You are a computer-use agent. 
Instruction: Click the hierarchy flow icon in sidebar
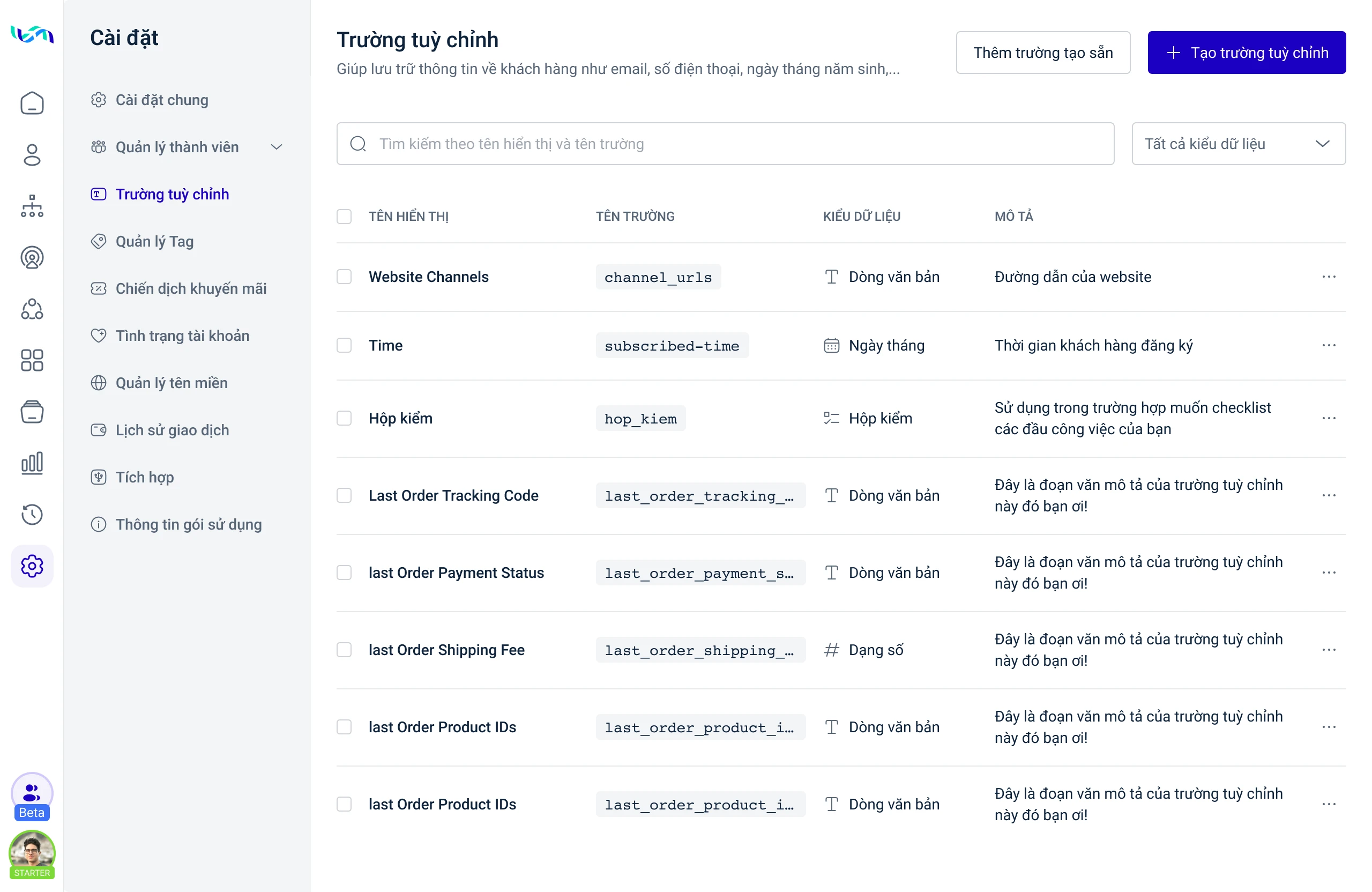[32, 206]
